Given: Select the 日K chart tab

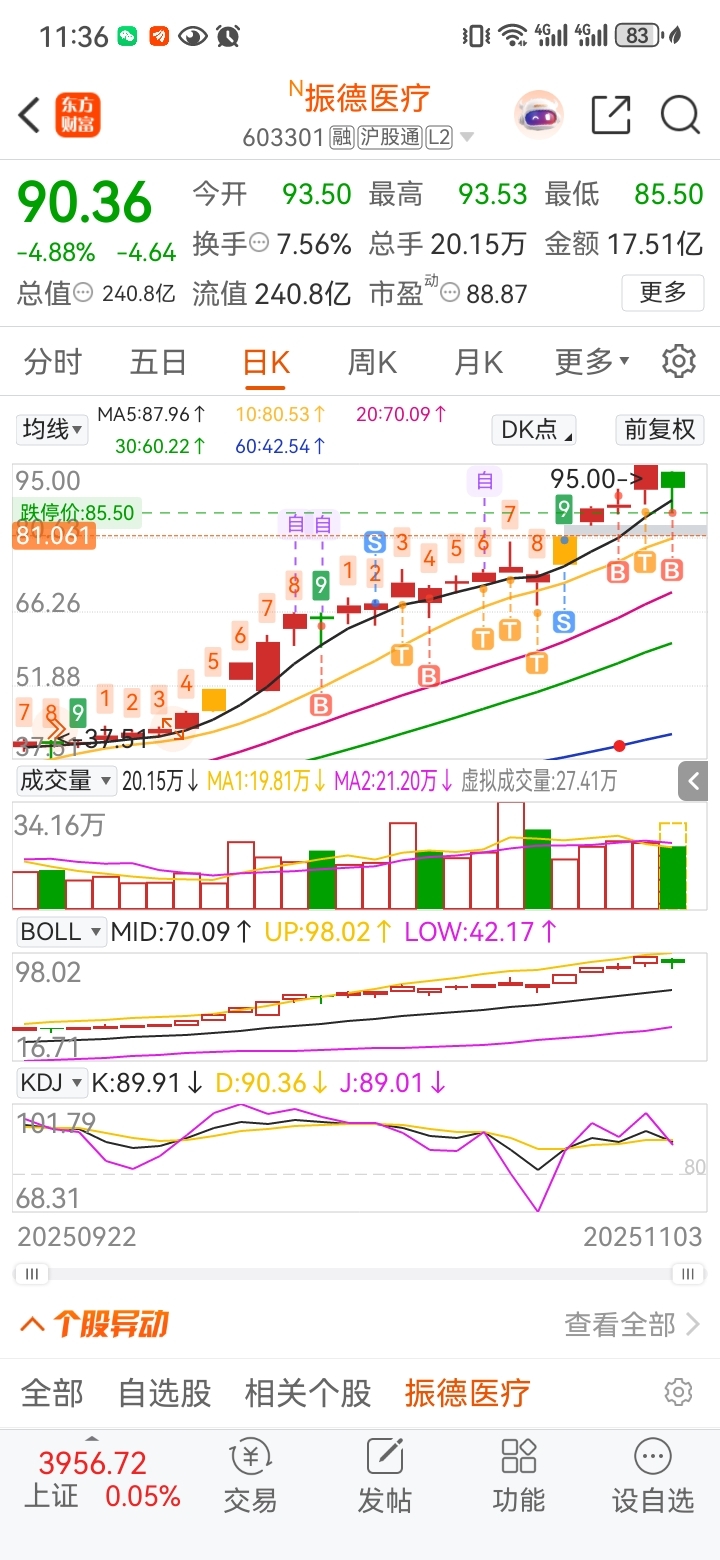Looking at the screenshot, I should (266, 361).
